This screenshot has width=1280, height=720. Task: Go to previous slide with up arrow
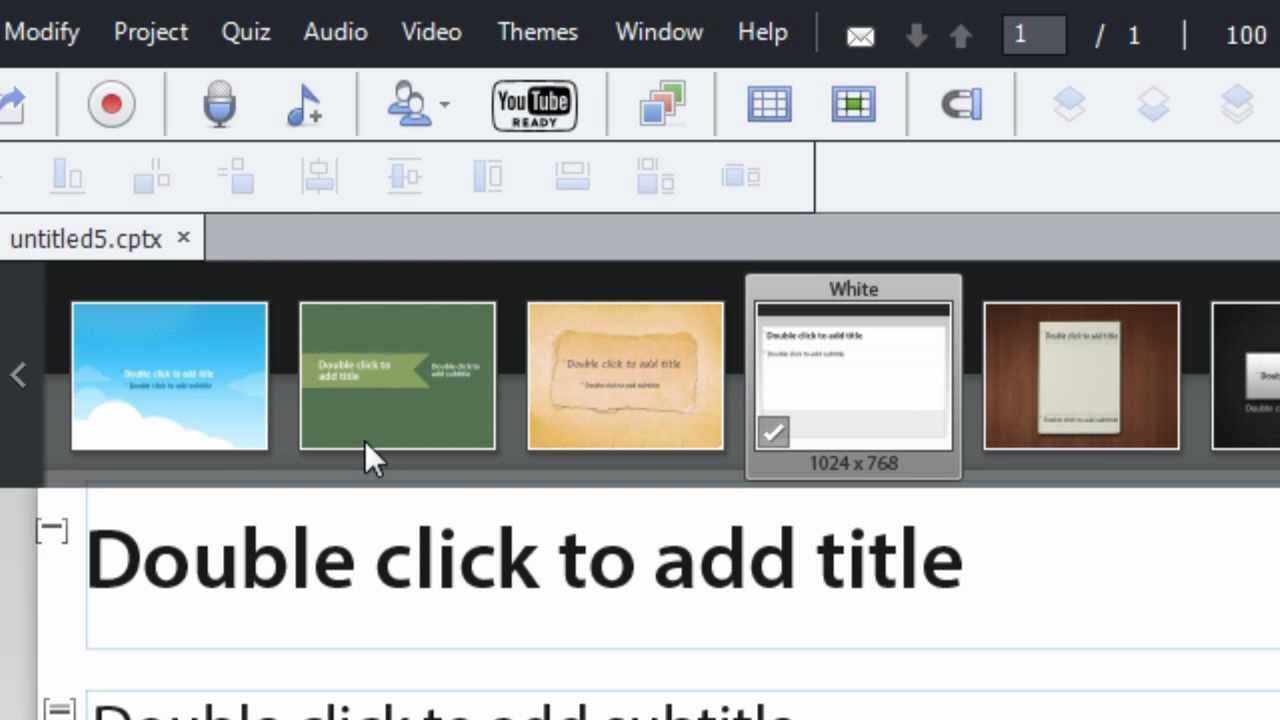(x=961, y=37)
